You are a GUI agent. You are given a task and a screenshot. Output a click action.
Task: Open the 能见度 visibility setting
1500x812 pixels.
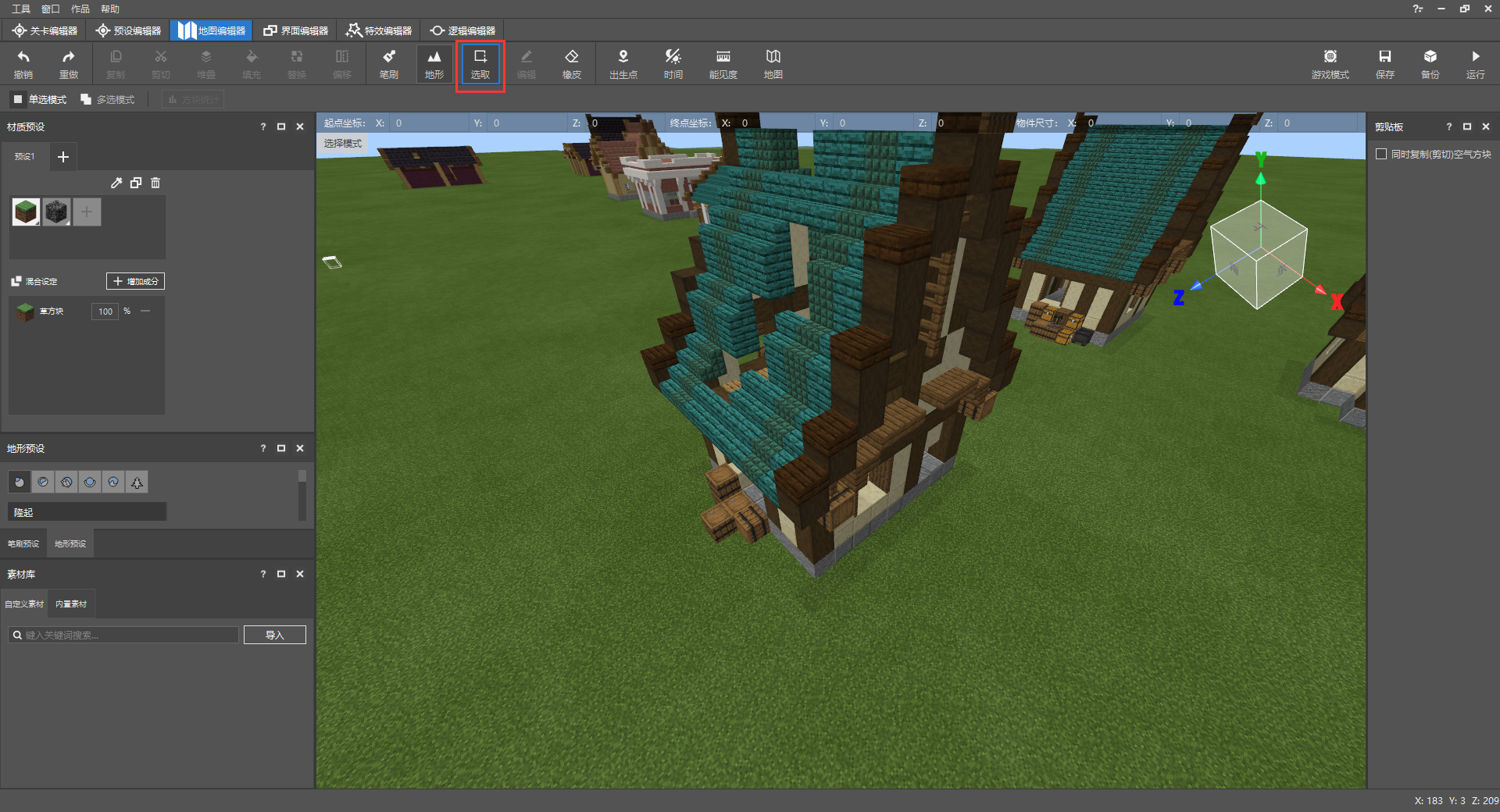(723, 63)
